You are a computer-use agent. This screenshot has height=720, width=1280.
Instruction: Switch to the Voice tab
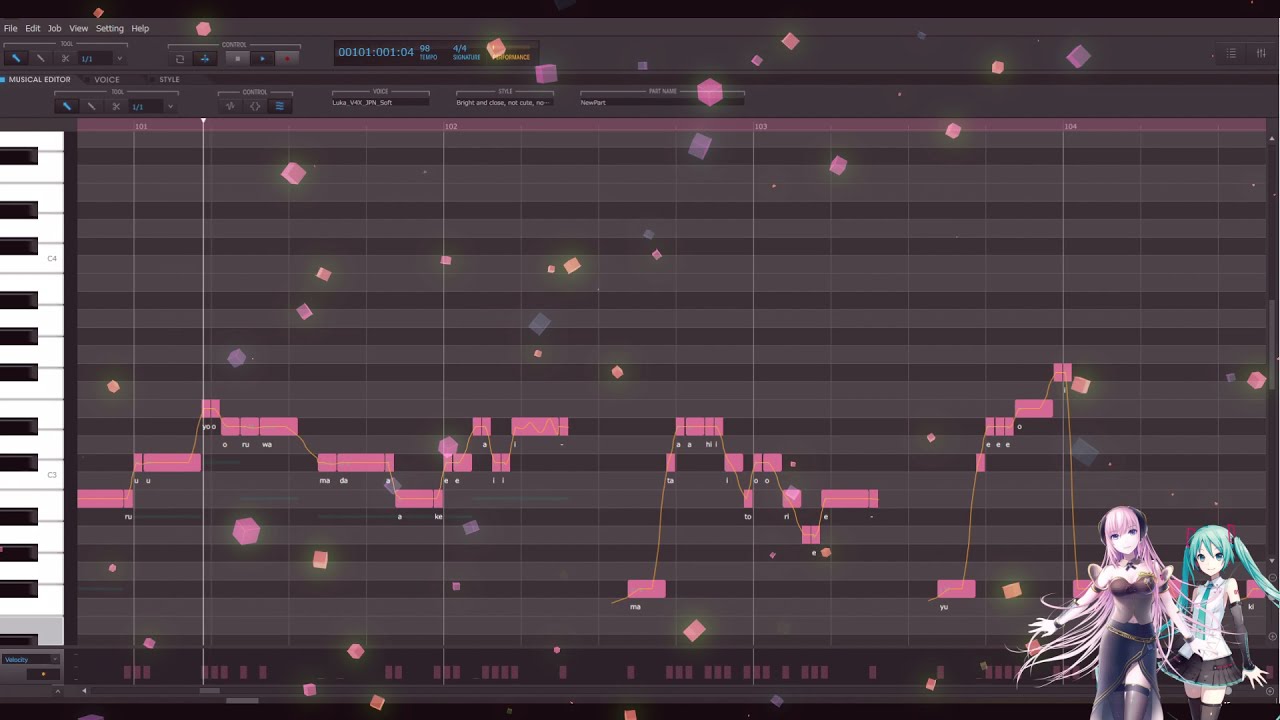tap(106, 79)
